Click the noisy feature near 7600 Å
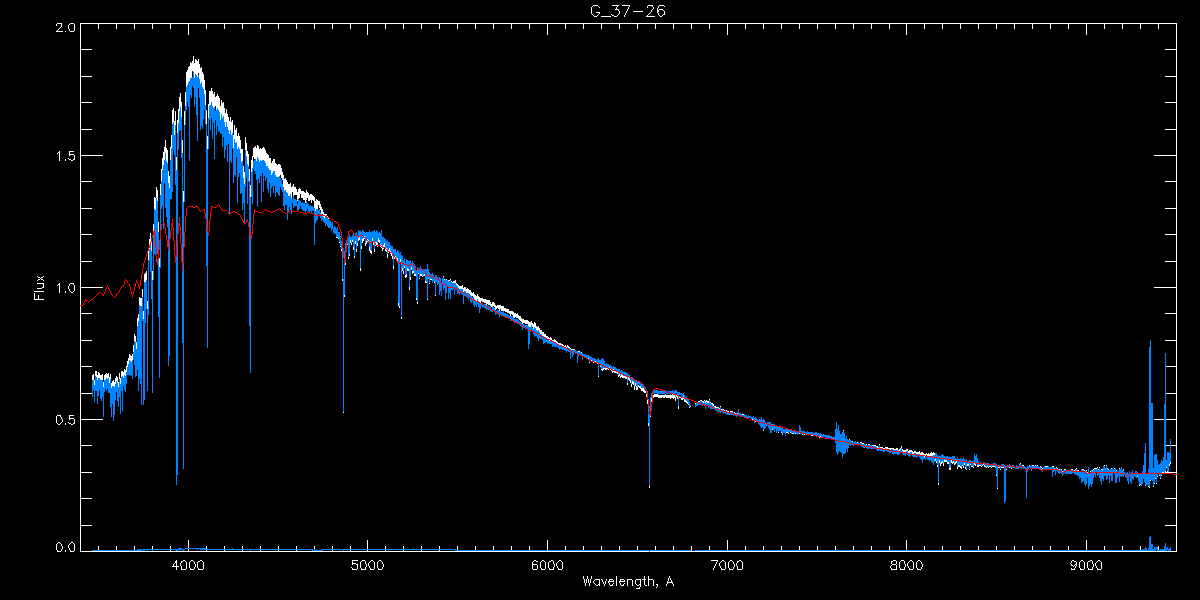1200x600 pixels. 841,439
